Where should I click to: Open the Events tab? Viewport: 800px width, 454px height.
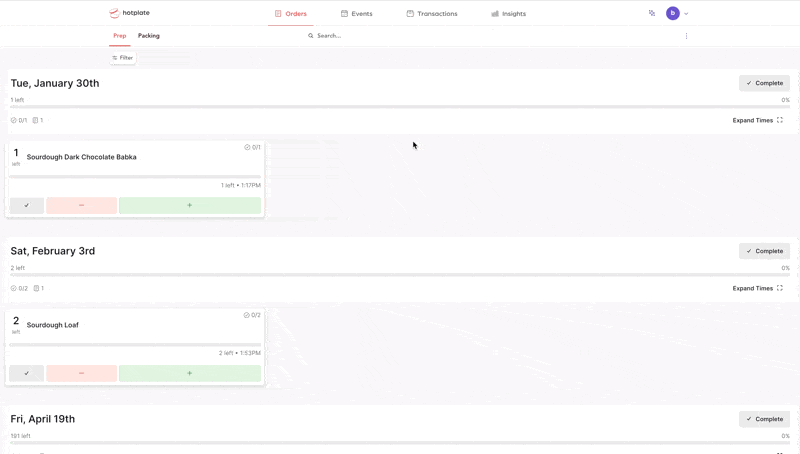point(356,14)
